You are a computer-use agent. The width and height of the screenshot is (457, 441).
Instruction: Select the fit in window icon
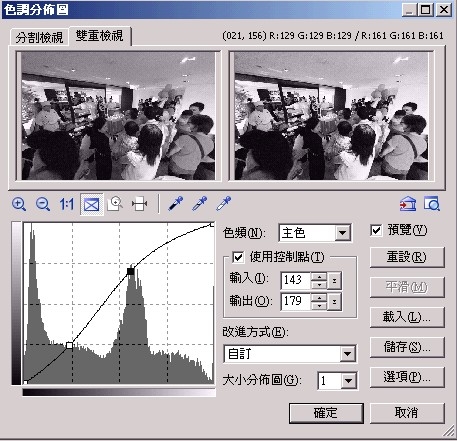coord(91,204)
